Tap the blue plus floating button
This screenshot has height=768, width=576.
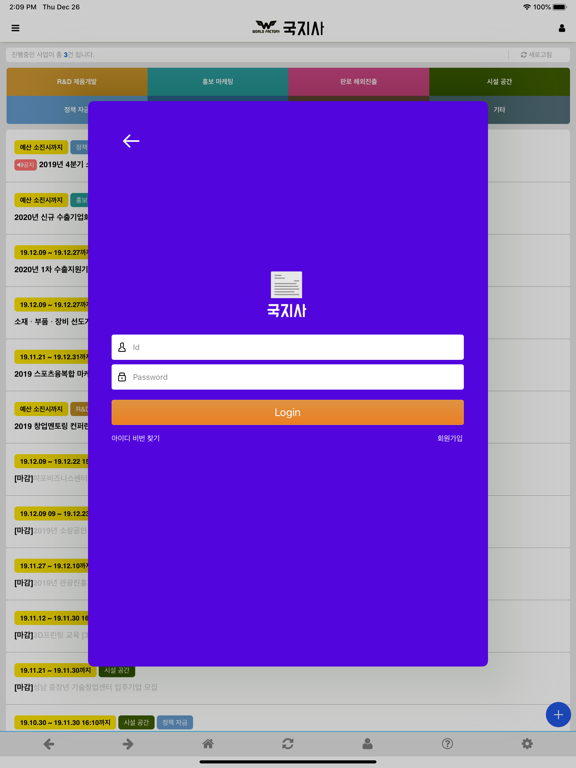click(x=558, y=715)
